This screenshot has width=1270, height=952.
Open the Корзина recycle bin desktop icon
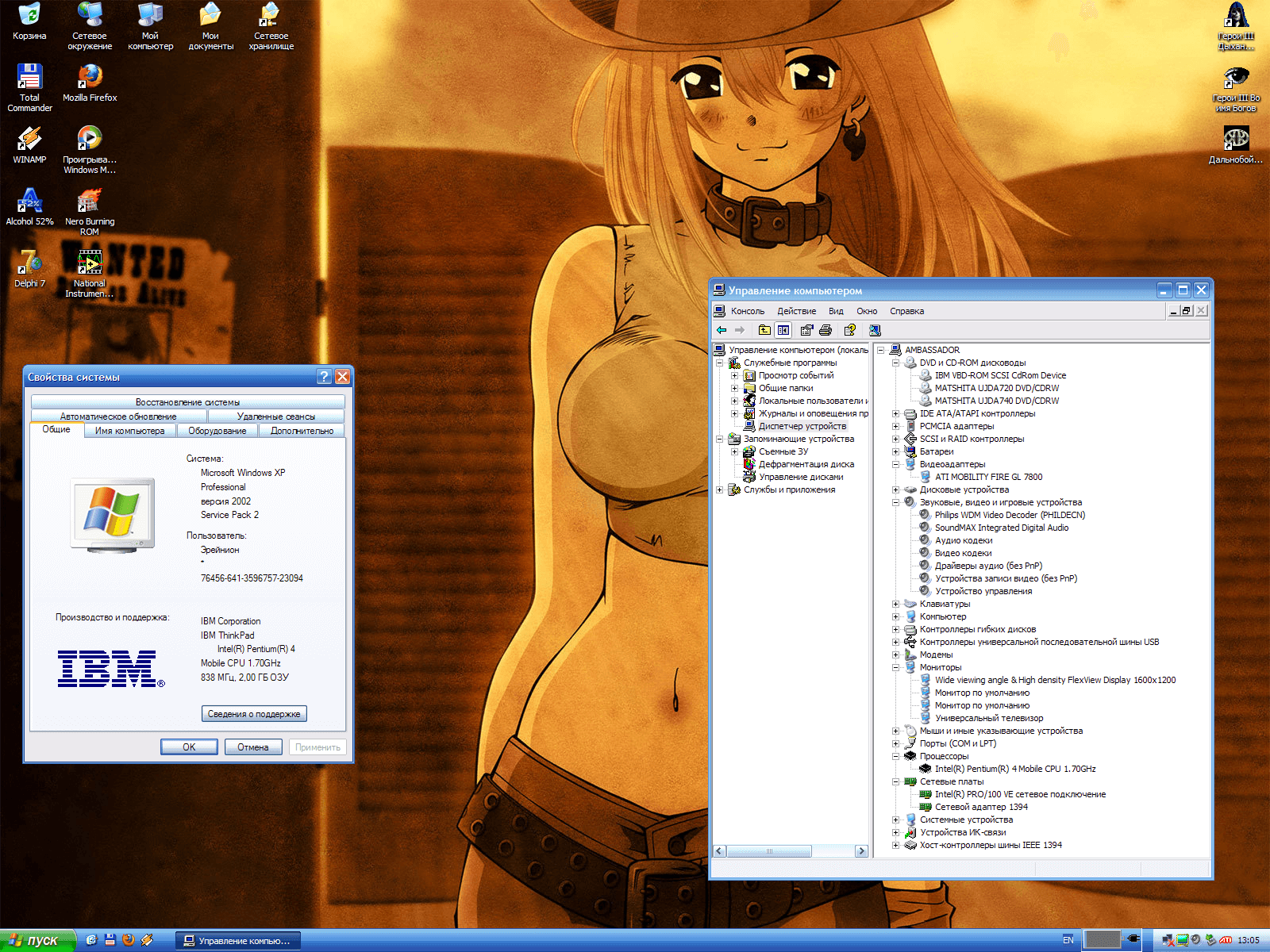pos(29,21)
